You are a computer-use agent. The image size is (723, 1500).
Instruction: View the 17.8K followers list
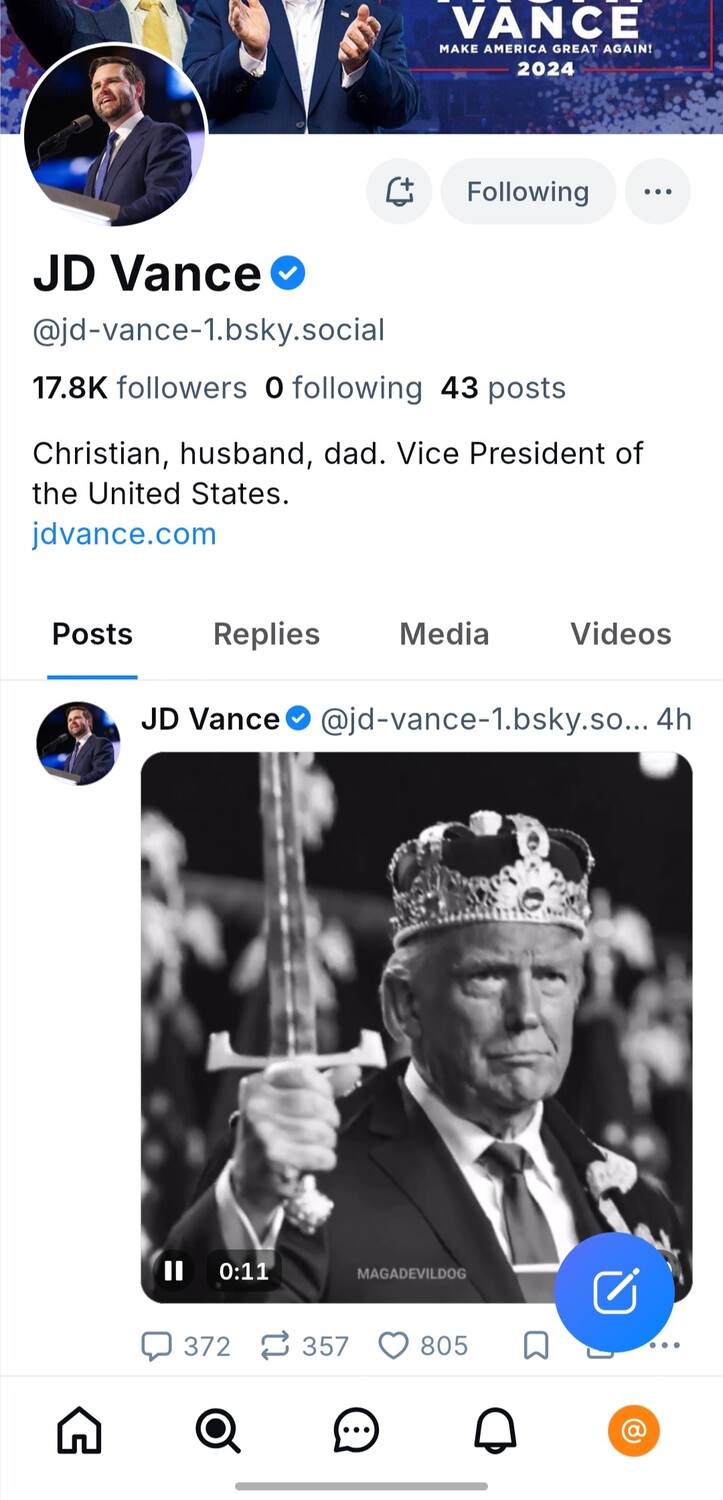point(139,388)
